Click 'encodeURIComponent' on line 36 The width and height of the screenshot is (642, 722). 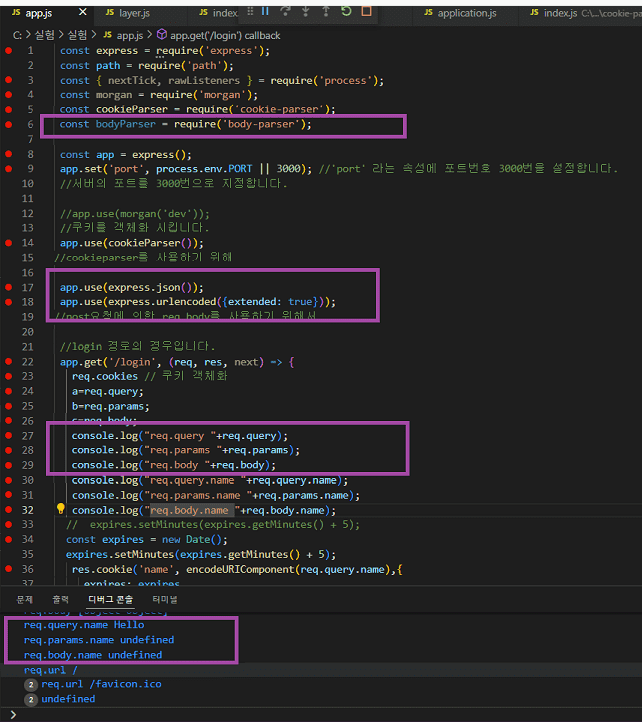[240, 570]
